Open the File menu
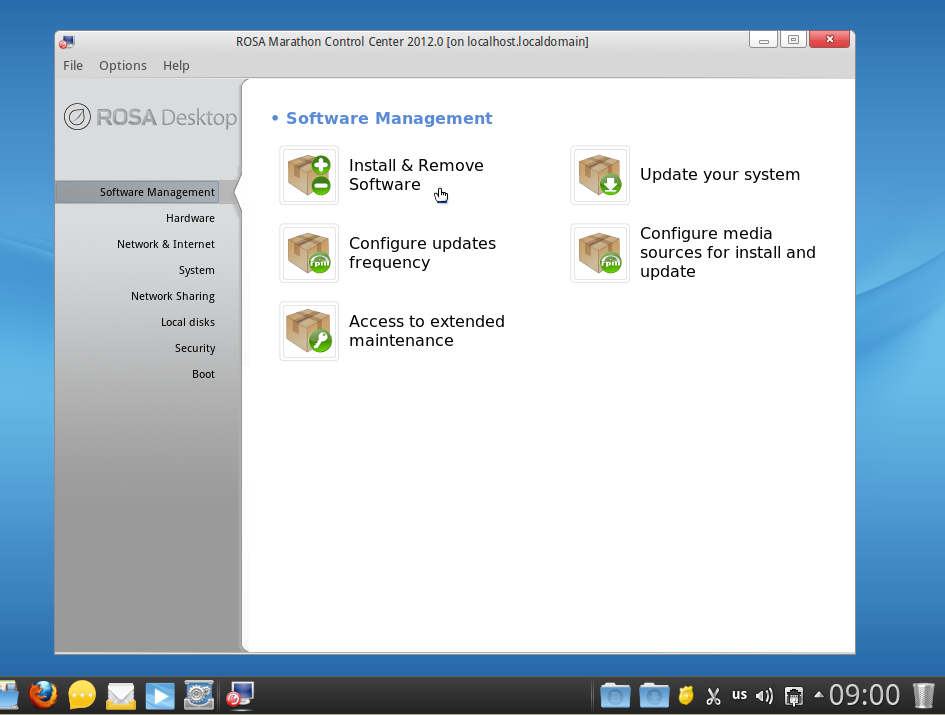 [x=73, y=65]
